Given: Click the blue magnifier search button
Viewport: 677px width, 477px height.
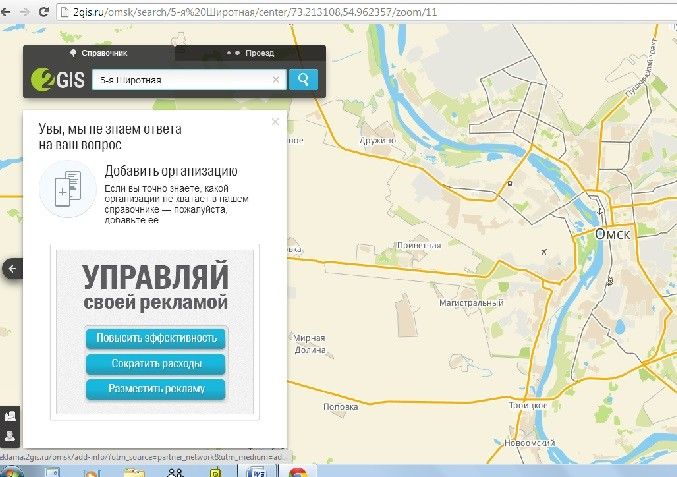Looking at the screenshot, I should [x=303, y=80].
